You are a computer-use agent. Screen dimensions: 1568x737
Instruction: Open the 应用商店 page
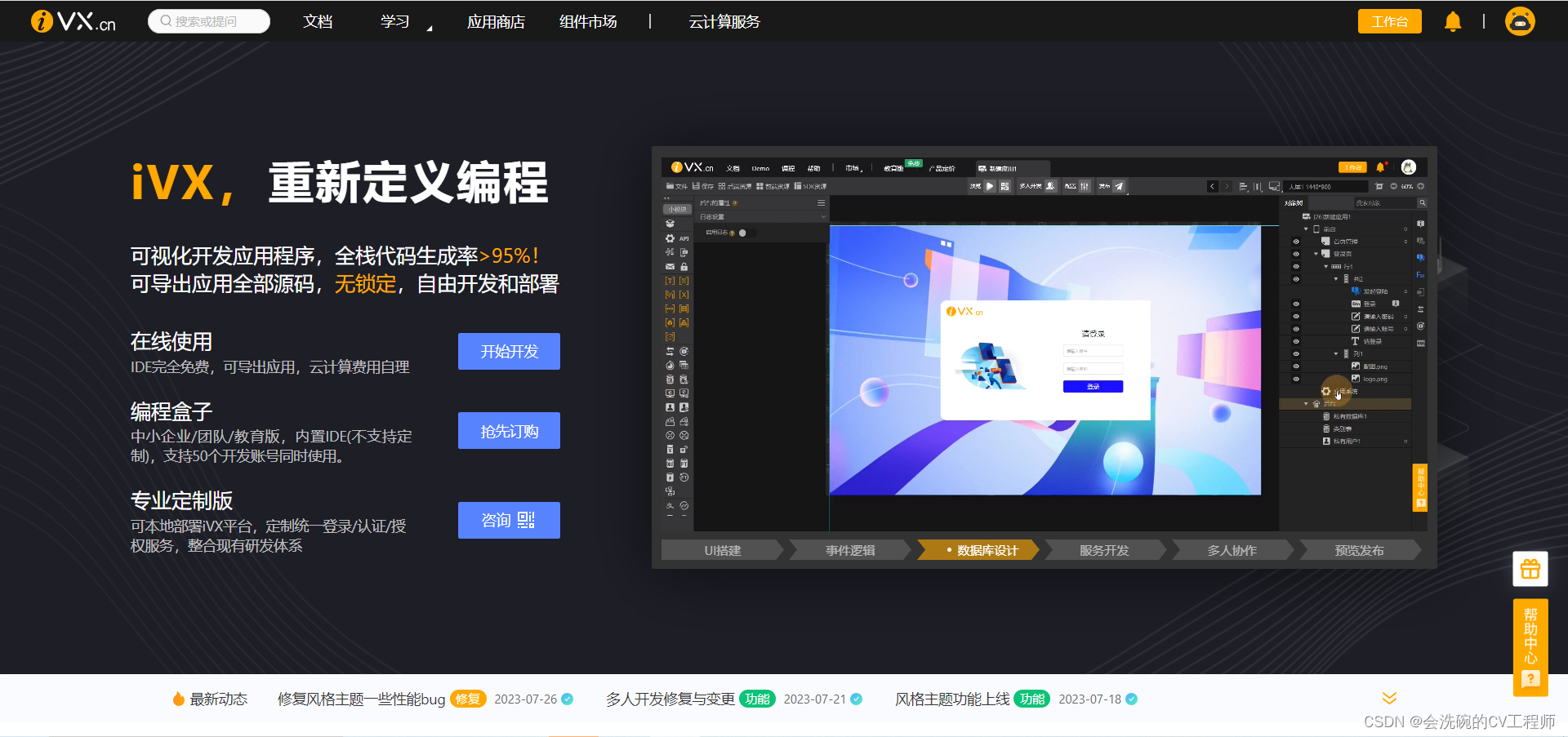point(496,21)
